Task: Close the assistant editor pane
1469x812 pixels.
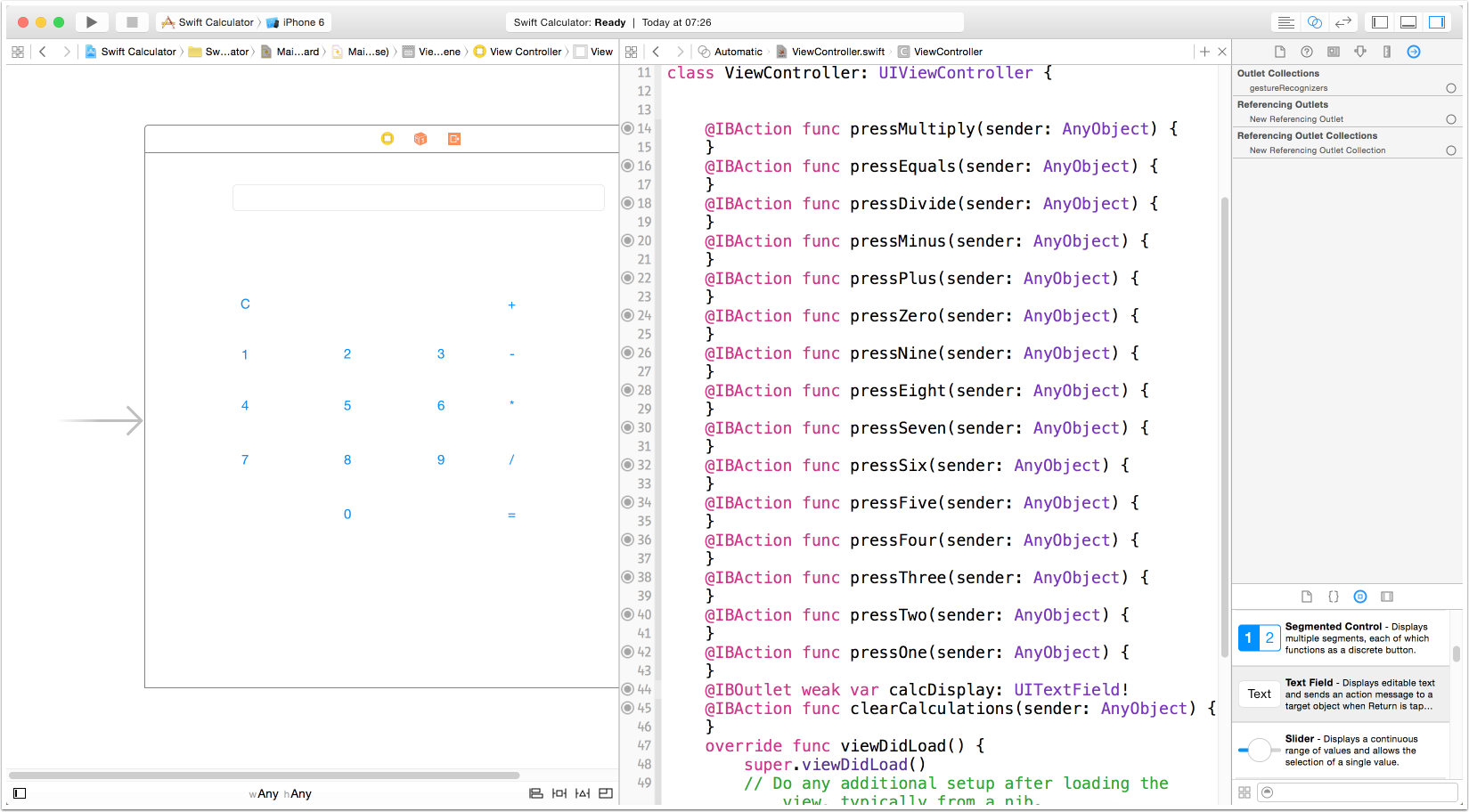Action: tap(1222, 52)
